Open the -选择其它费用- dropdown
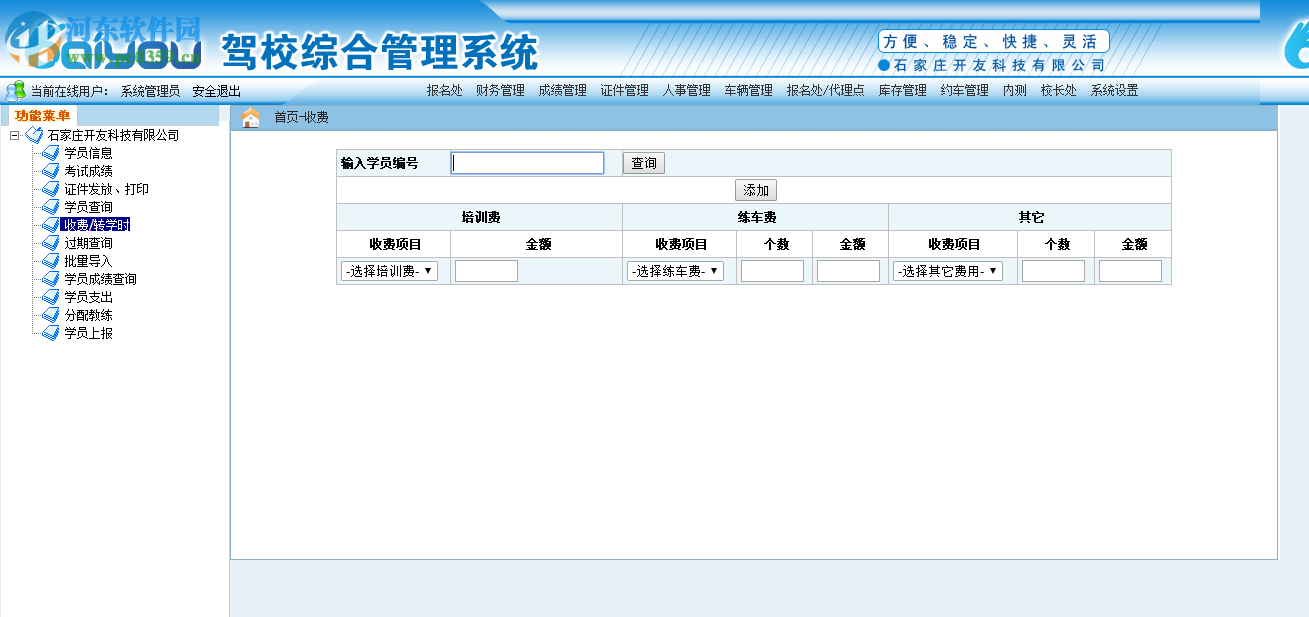This screenshot has width=1309, height=617. coord(945,270)
